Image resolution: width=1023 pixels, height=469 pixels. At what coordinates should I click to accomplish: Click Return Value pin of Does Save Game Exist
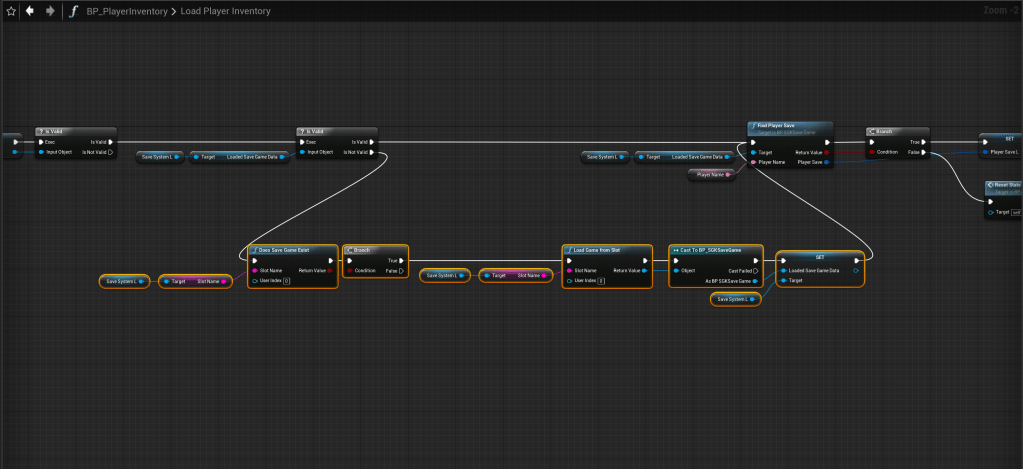coord(331,270)
